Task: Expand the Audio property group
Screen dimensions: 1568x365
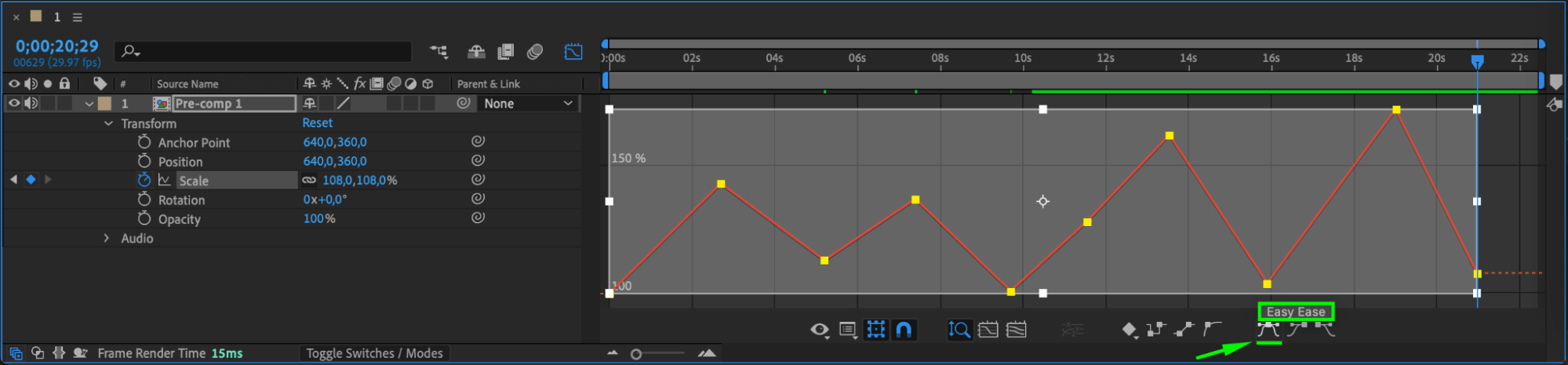Action: pyautogui.click(x=107, y=239)
